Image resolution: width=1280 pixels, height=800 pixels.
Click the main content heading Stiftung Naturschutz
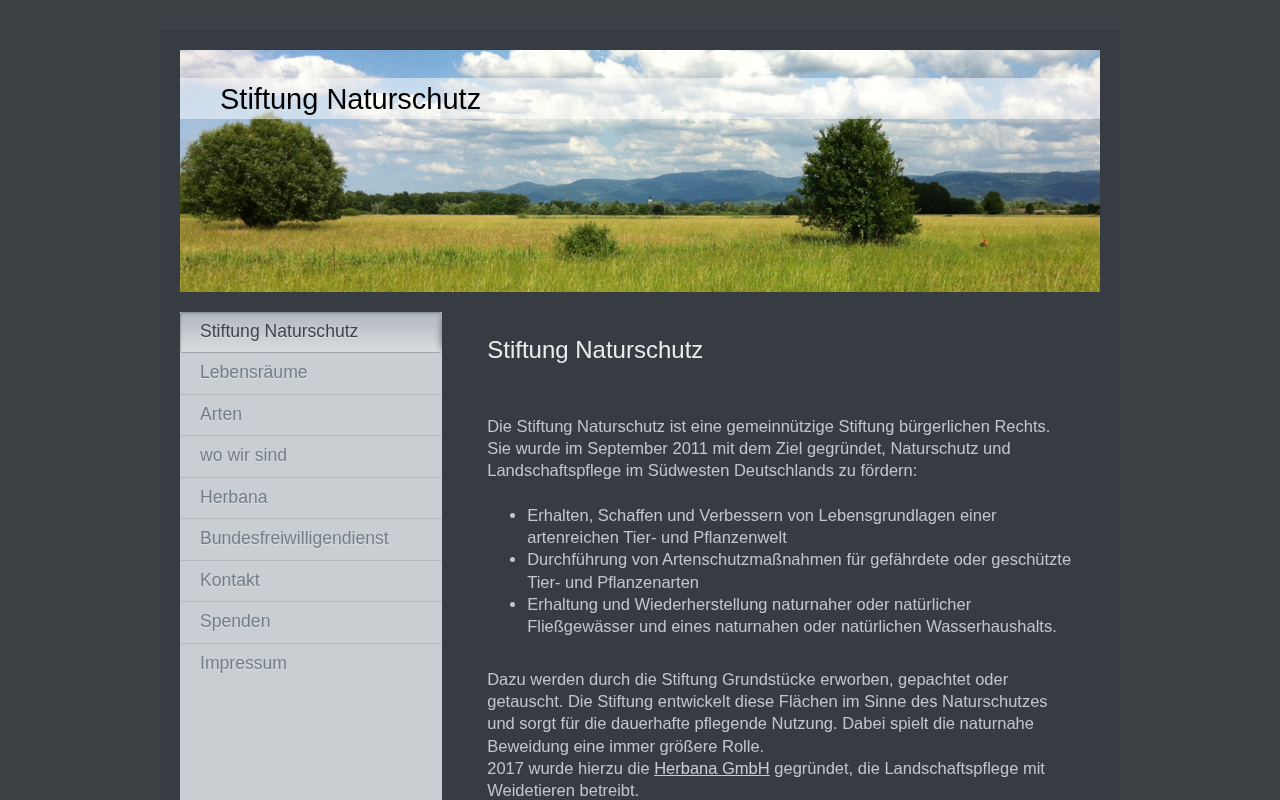point(595,350)
